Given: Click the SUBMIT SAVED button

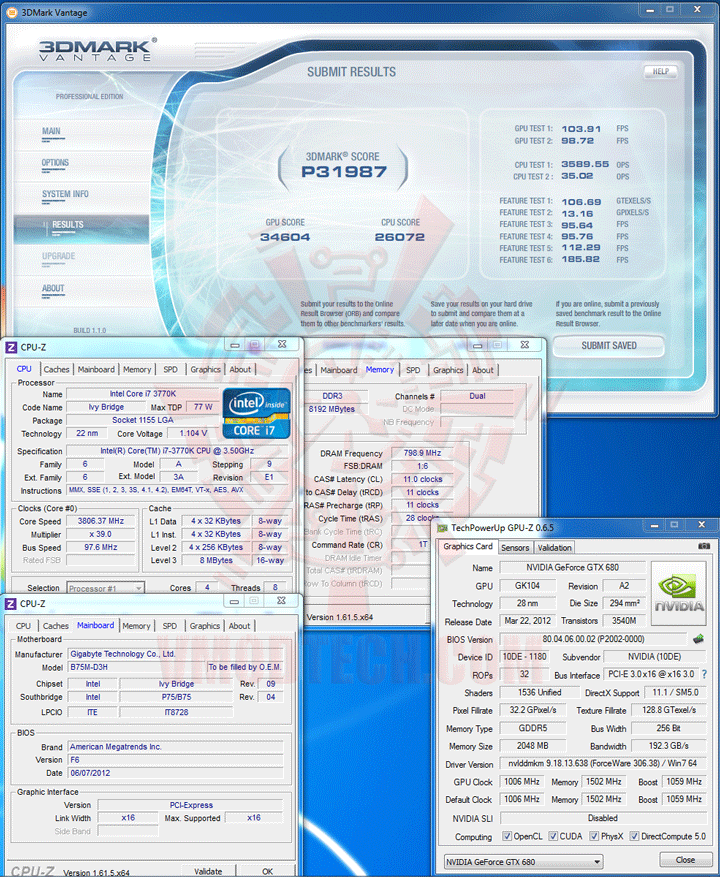Looking at the screenshot, I should coord(609,346).
